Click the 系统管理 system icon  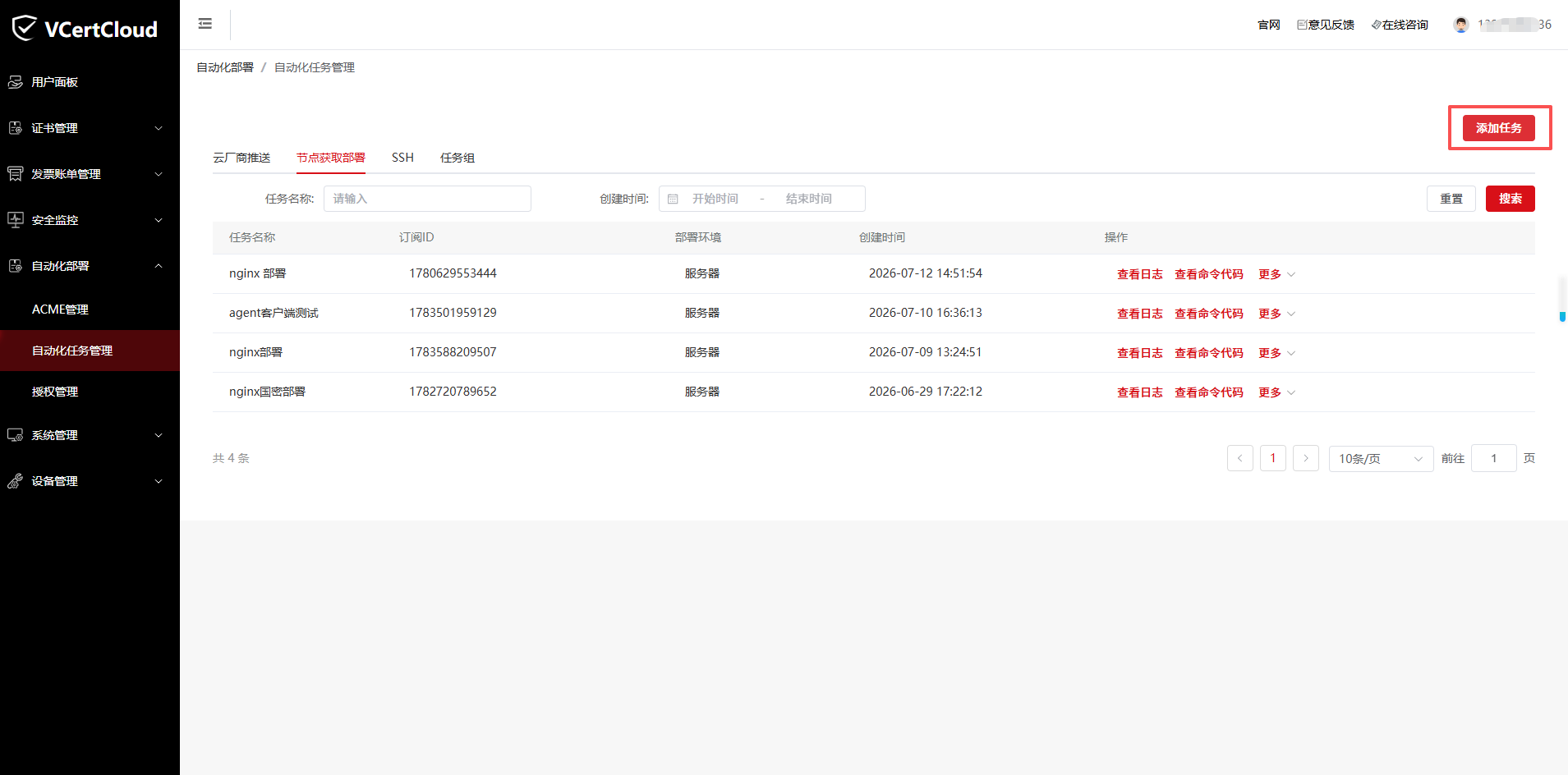(15, 435)
